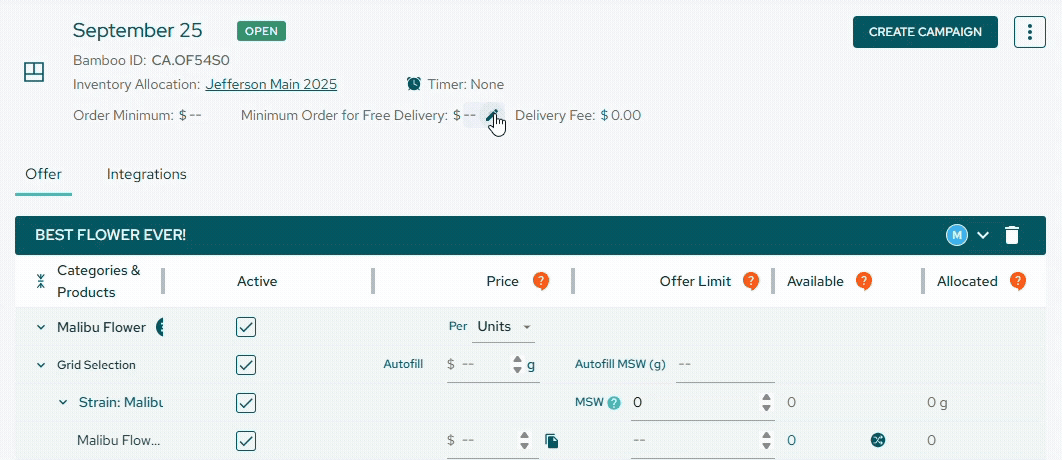Open the Per Units dropdown
1062x460 pixels.
point(503,327)
